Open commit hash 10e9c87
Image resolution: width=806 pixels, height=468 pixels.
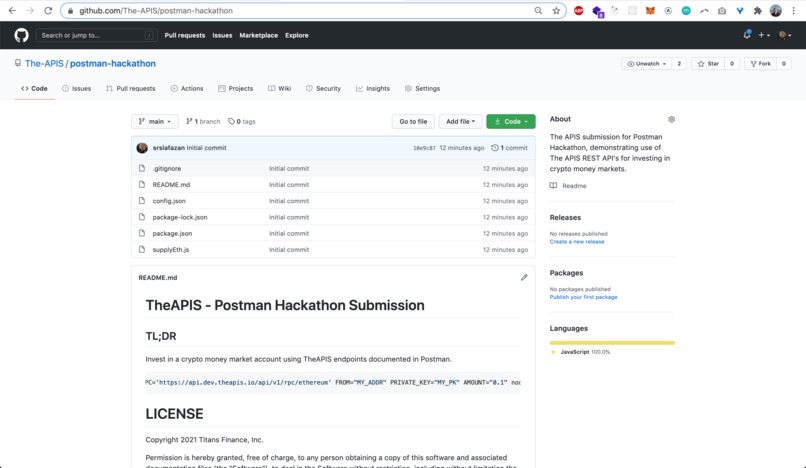pos(424,148)
